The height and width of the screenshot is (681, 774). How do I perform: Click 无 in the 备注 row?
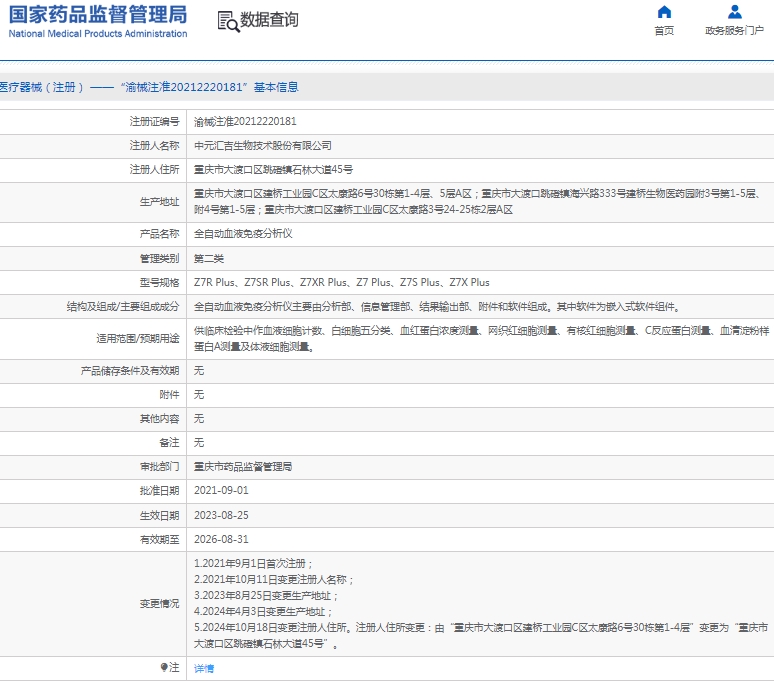pyautogui.click(x=199, y=443)
